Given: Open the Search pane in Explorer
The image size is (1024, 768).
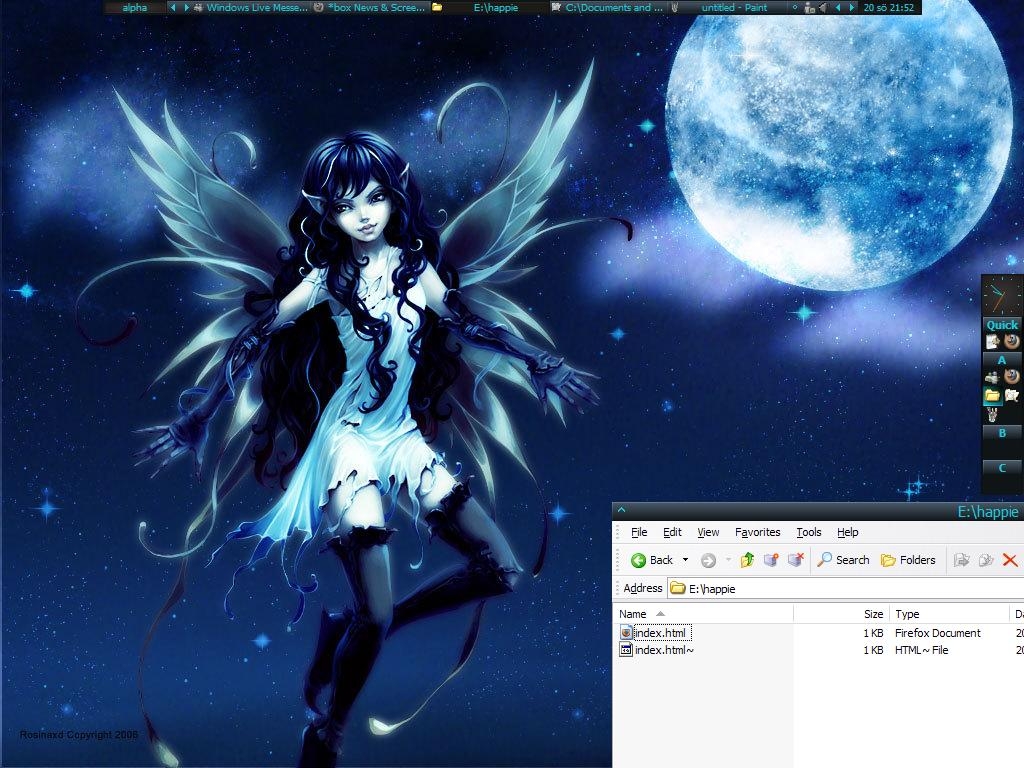Looking at the screenshot, I should [x=843, y=560].
